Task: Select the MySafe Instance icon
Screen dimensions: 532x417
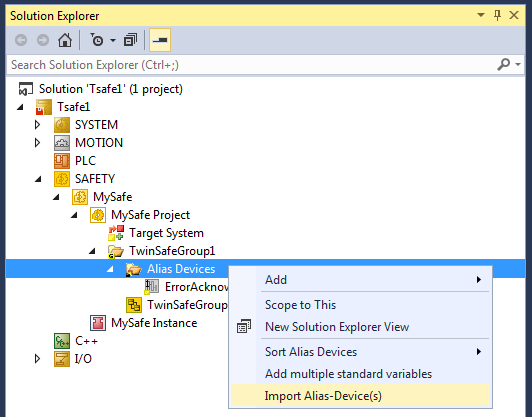Action: tap(98, 323)
